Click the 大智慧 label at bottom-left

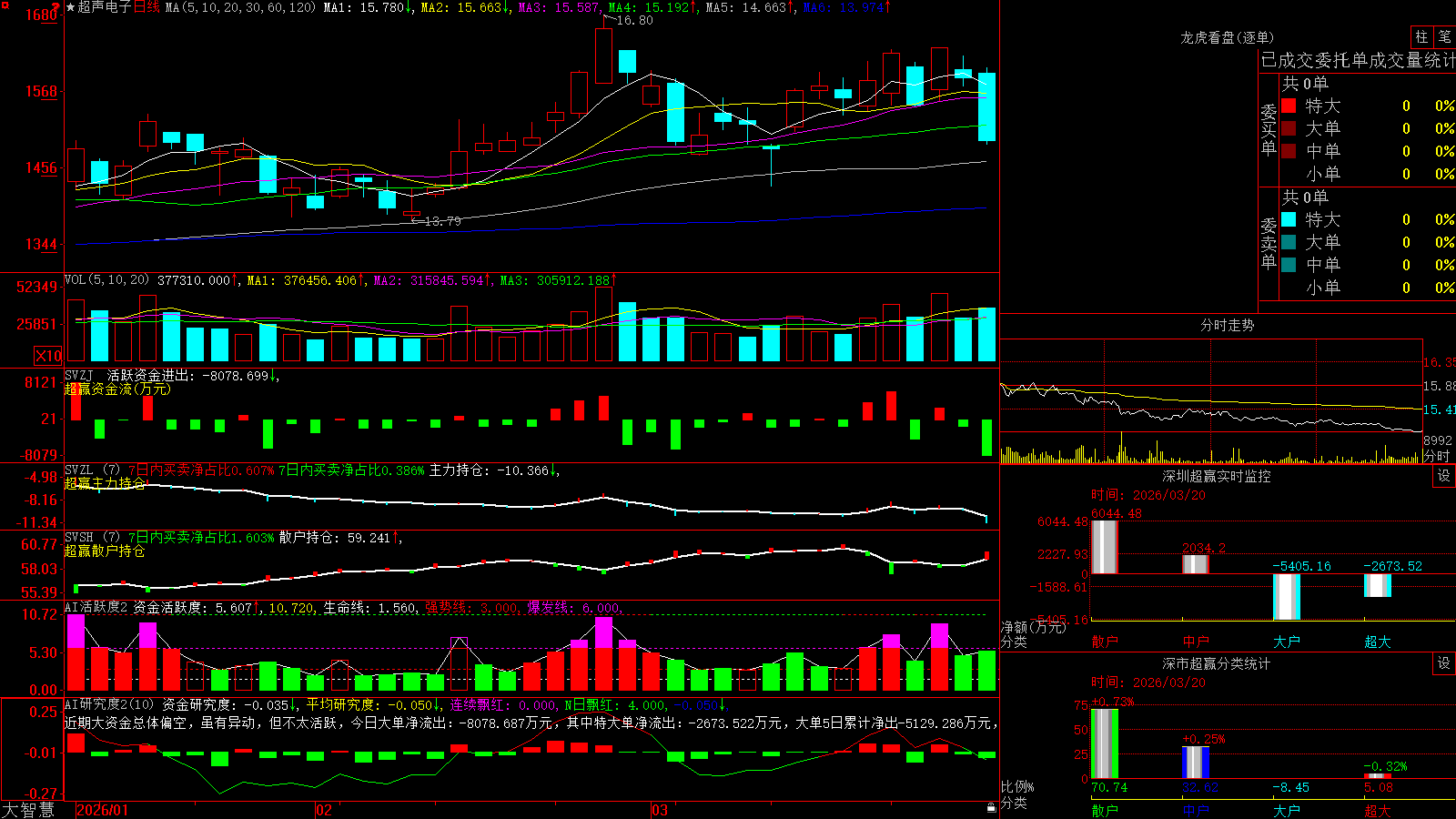click(x=28, y=810)
